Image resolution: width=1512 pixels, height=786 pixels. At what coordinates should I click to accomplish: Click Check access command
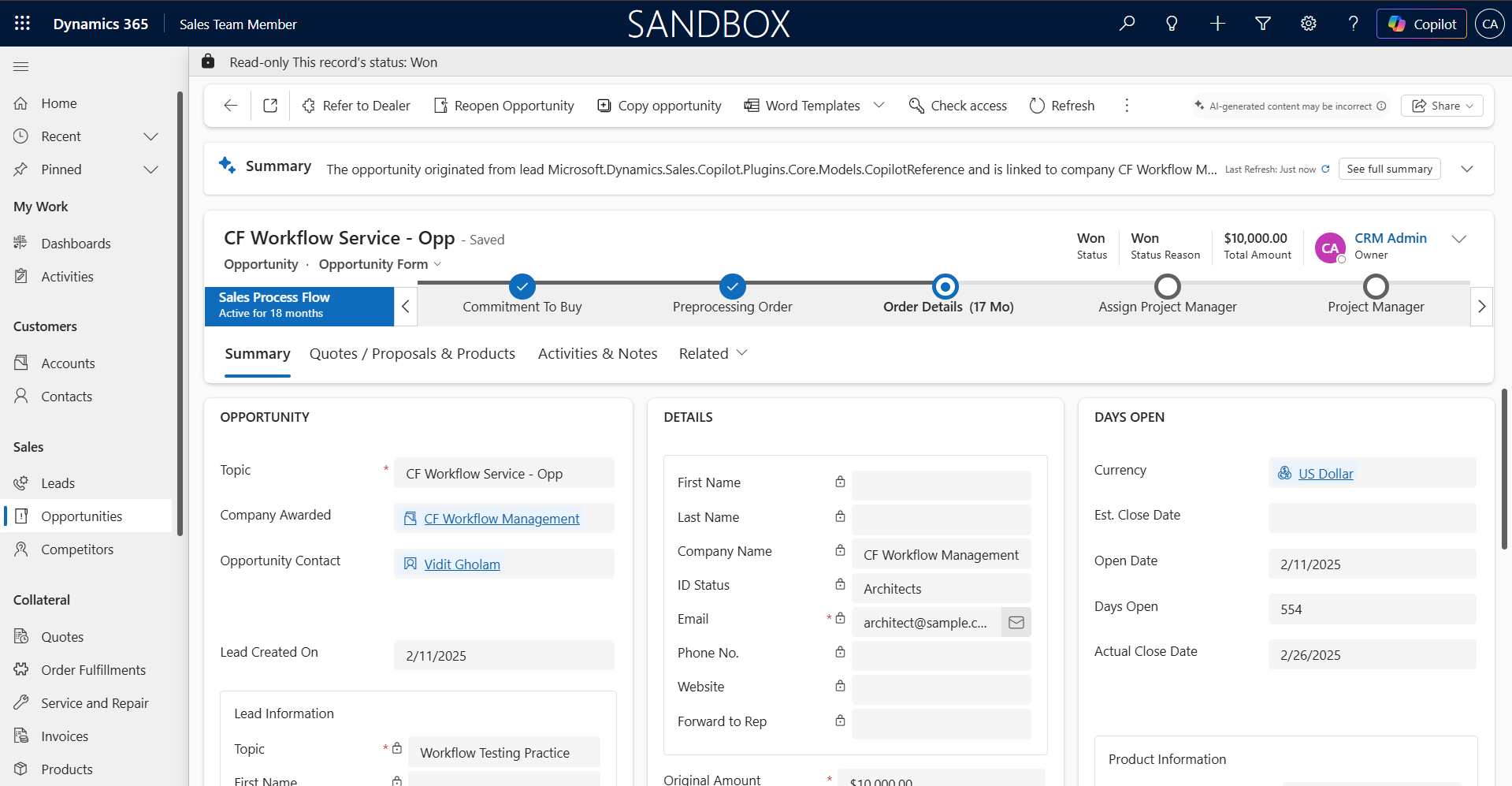pos(958,106)
